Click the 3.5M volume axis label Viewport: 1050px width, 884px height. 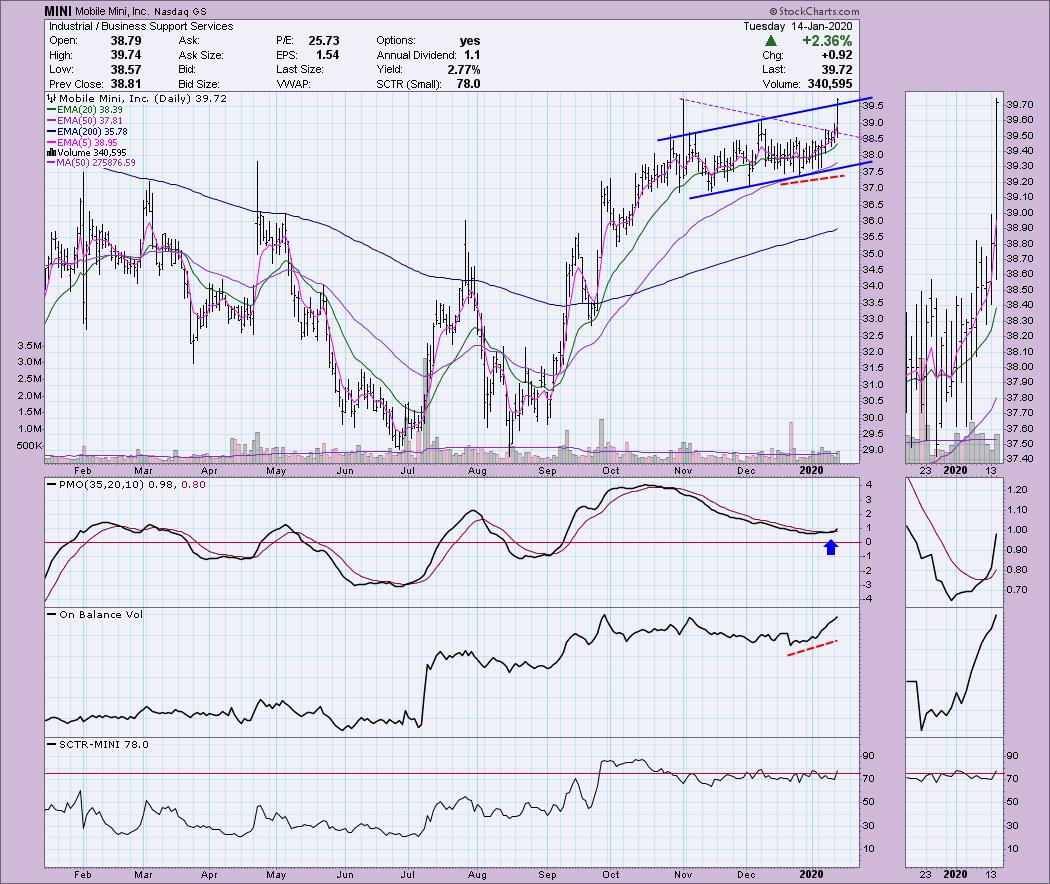click(x=29, y=346)
